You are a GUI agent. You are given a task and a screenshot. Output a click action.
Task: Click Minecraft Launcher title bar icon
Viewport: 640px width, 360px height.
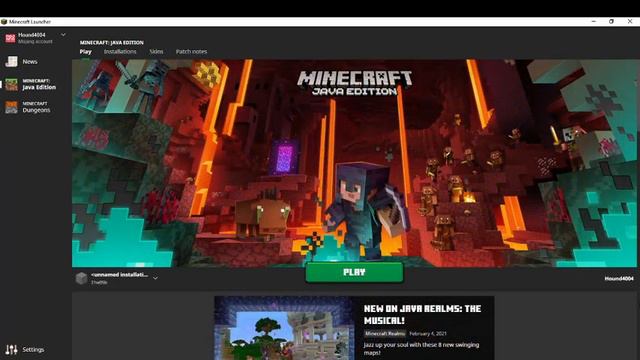coord(4,22)
